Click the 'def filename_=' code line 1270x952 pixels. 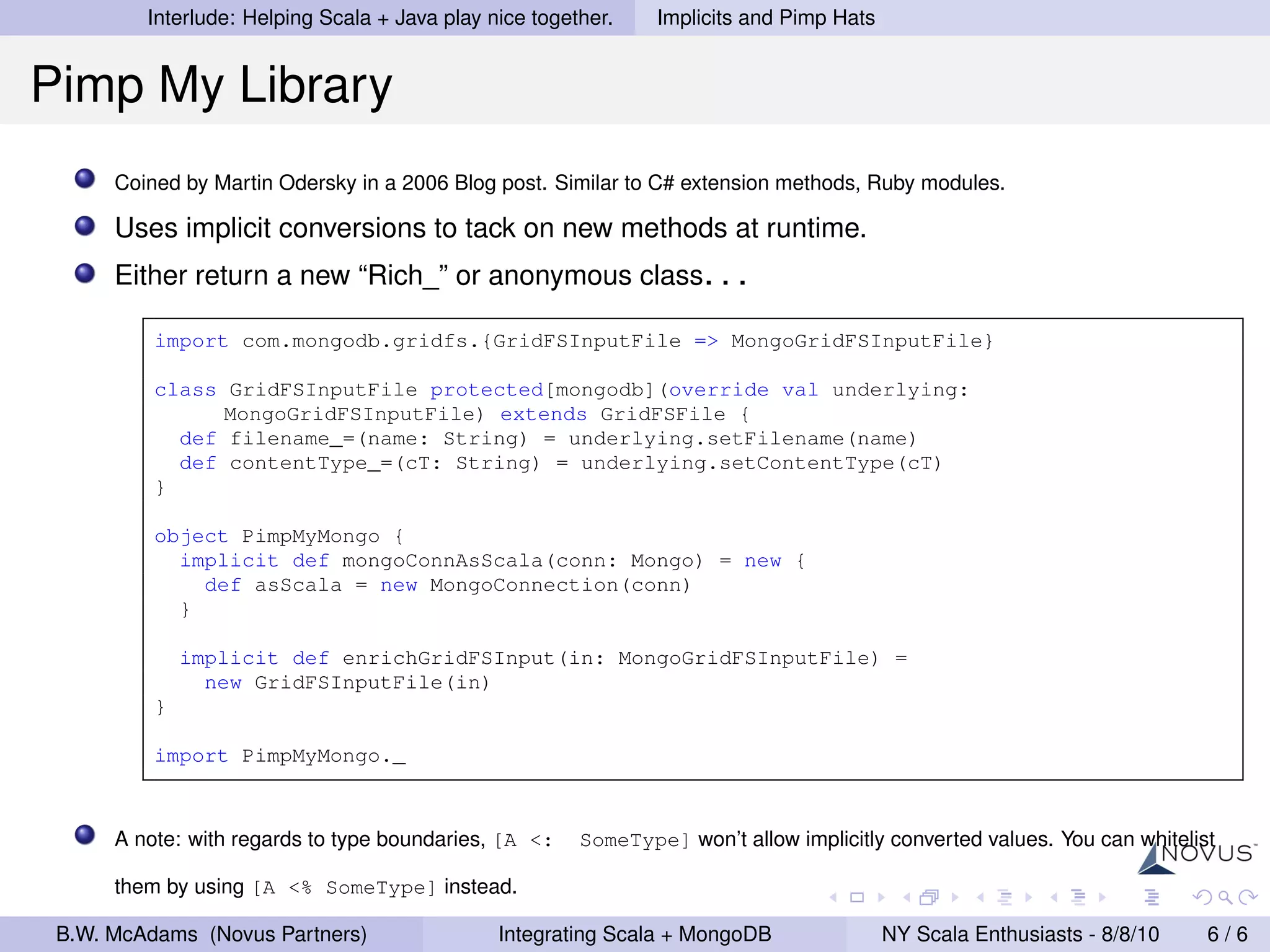(548, 439)
